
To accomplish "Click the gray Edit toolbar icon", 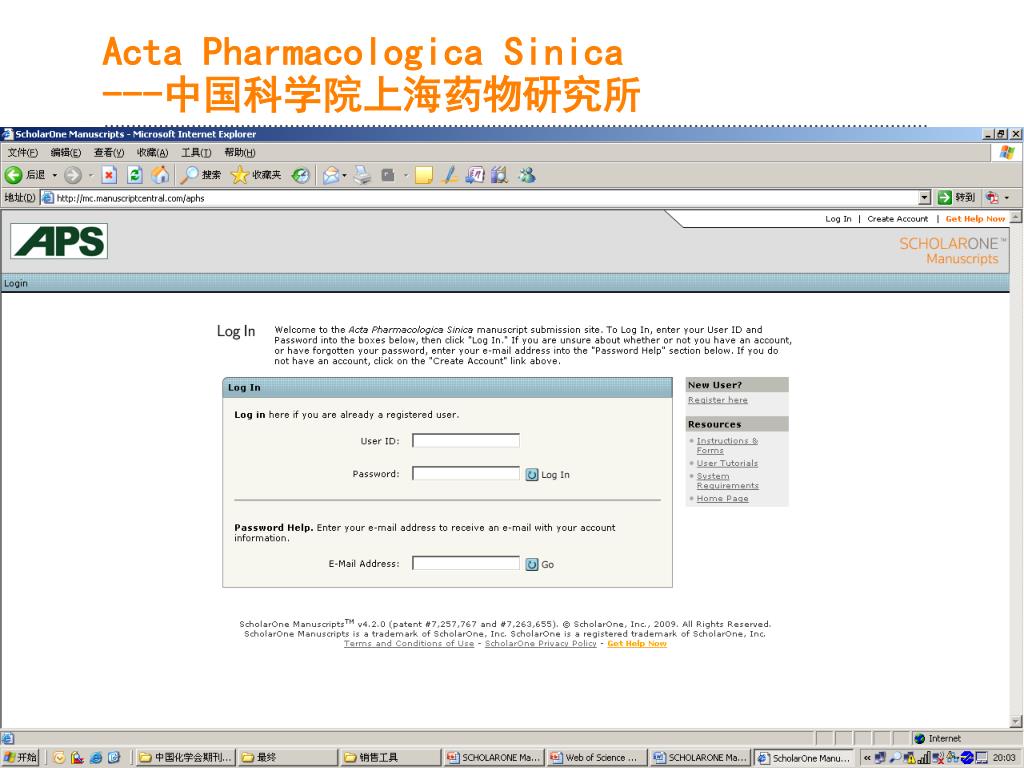I will click(x=388, y=175).
